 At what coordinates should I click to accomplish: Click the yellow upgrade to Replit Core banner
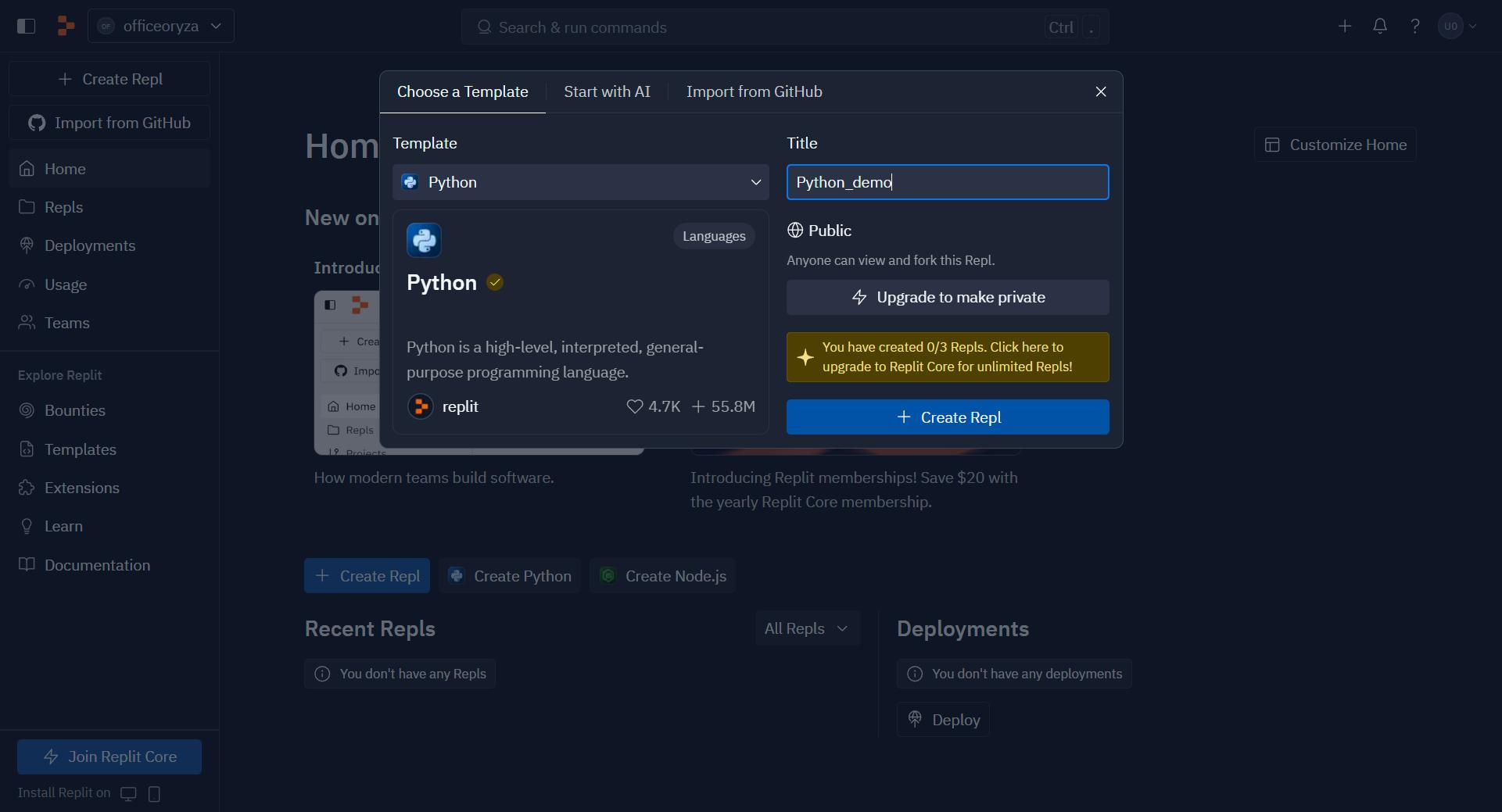948,357
